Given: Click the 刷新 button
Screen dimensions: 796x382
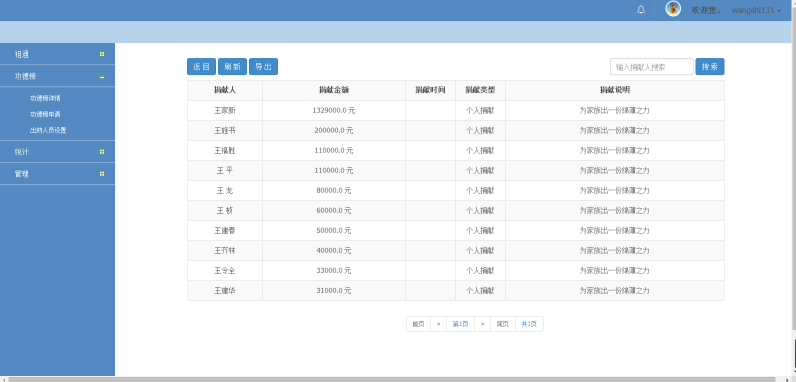Looking at the screenshot, I should coord(233,67).
